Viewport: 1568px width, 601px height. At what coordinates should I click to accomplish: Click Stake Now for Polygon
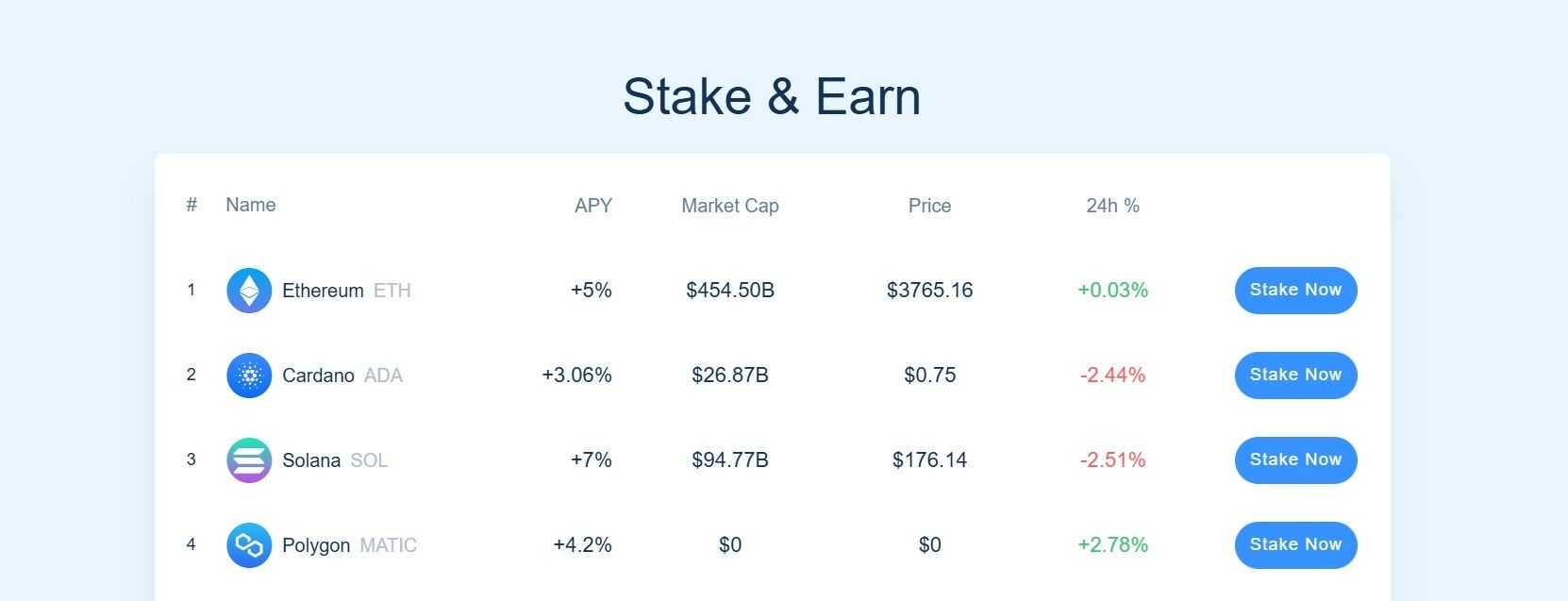(1294, 545)
